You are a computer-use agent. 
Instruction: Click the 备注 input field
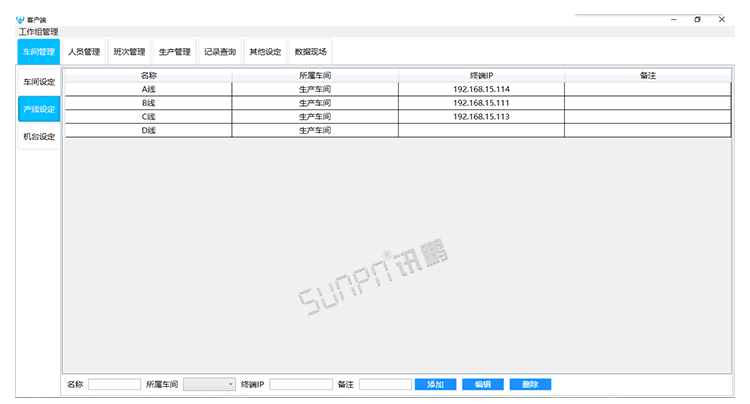385,384
